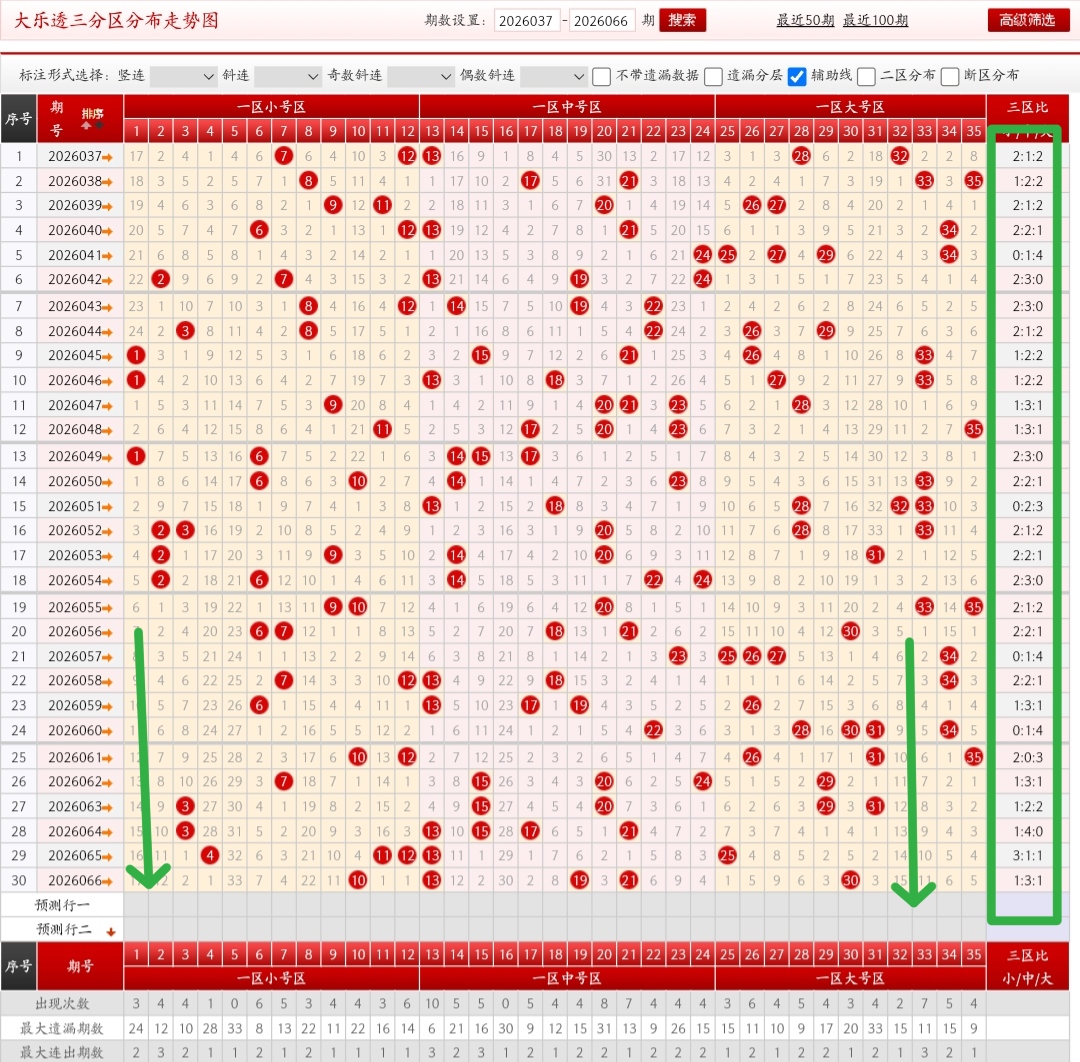Click period number 2026063
The height and width of the screenshot is (1062, 1080).
point(74,806)
